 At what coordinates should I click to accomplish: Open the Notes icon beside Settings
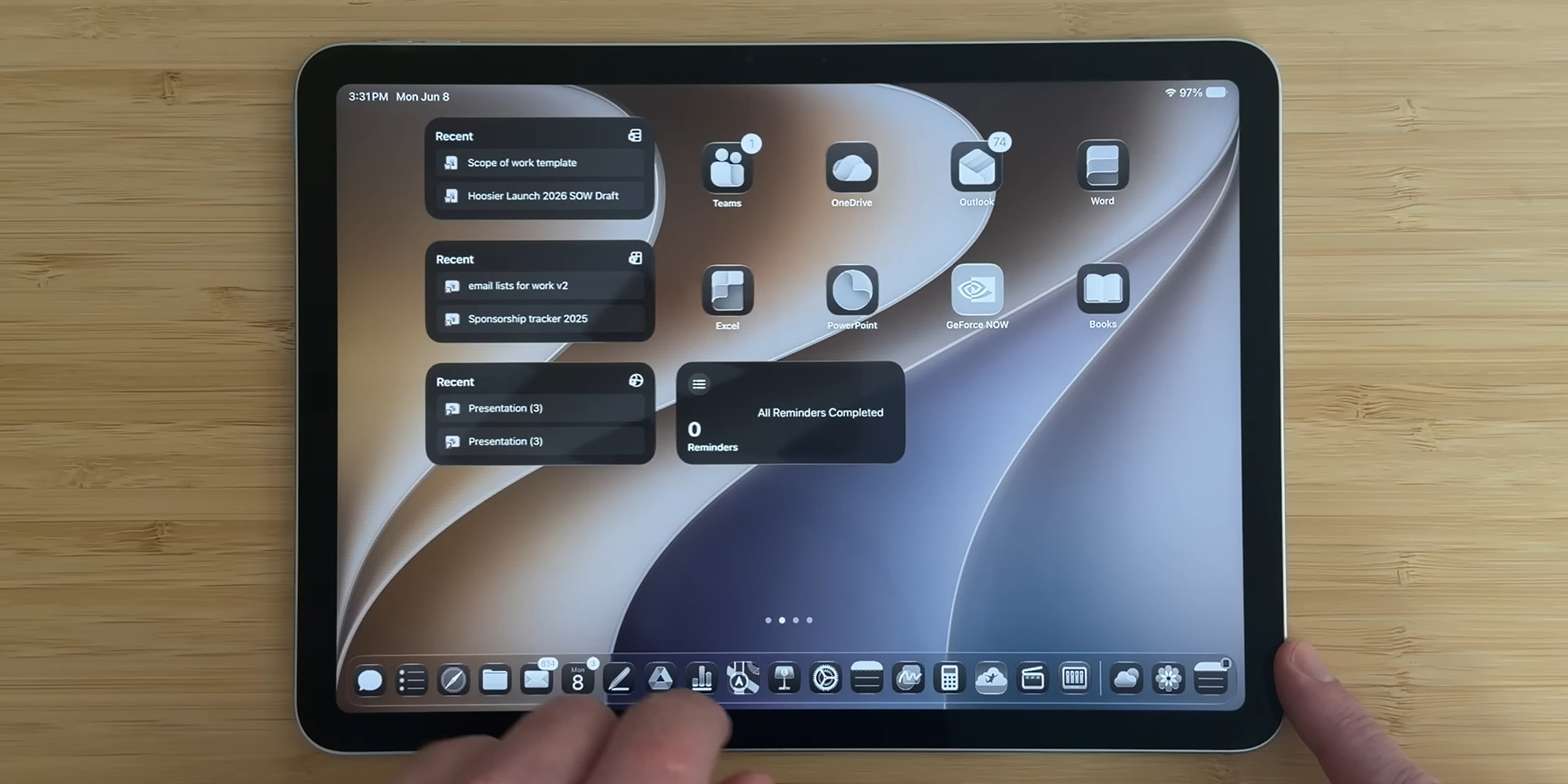[866, 678]
